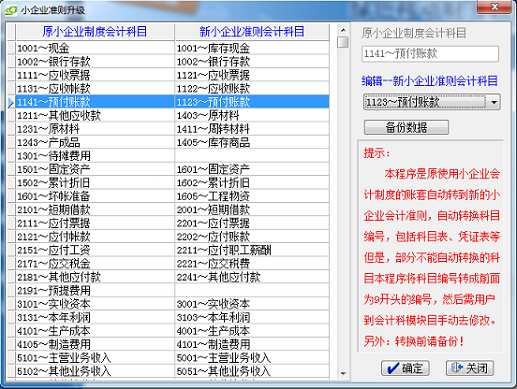Screen dimensions: 517x389
Task: Click the scrollbar thumb of the table
Action: (x=343, y=42)
